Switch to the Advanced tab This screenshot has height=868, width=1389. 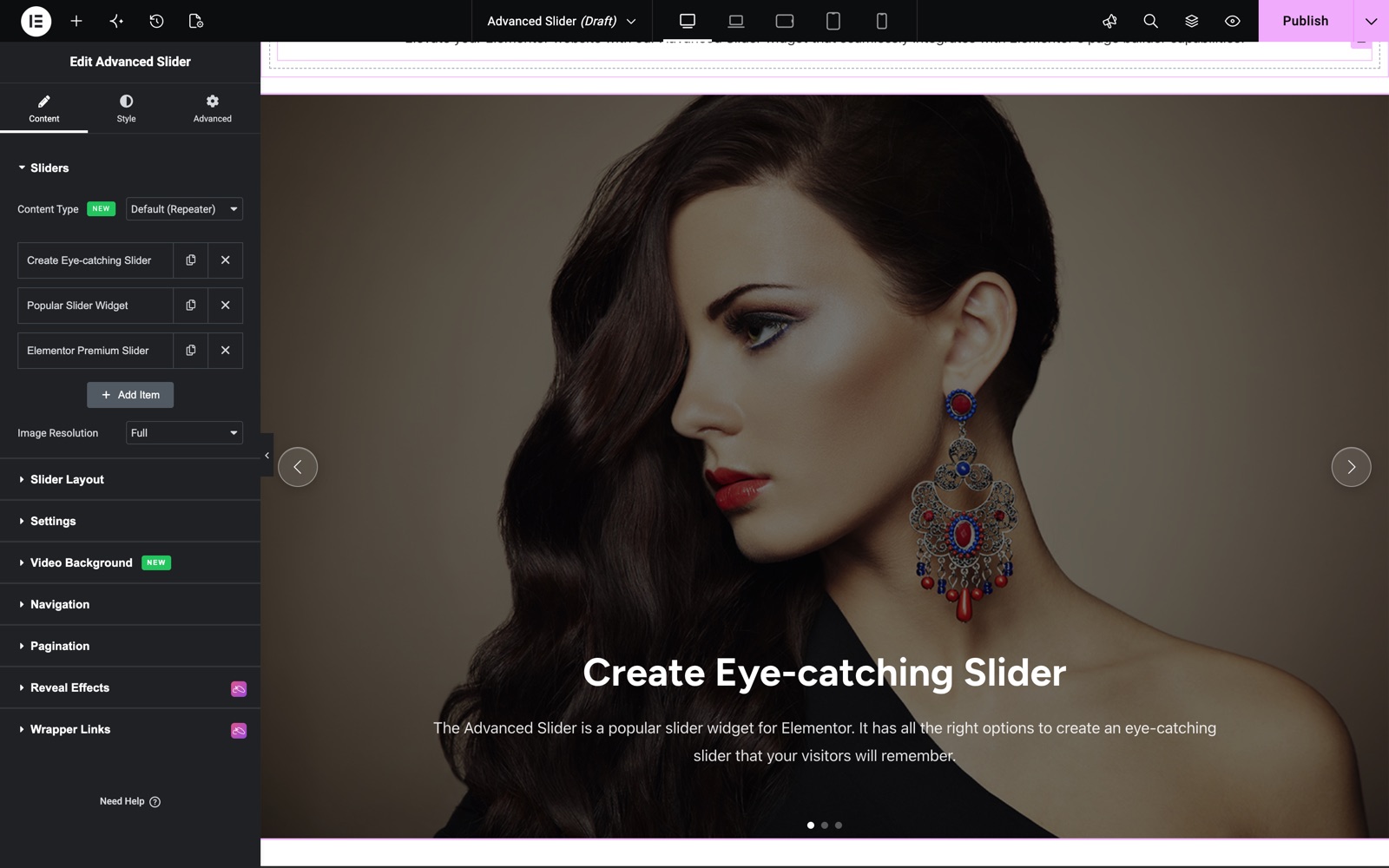pyautogui.click(x=213, y=108)
